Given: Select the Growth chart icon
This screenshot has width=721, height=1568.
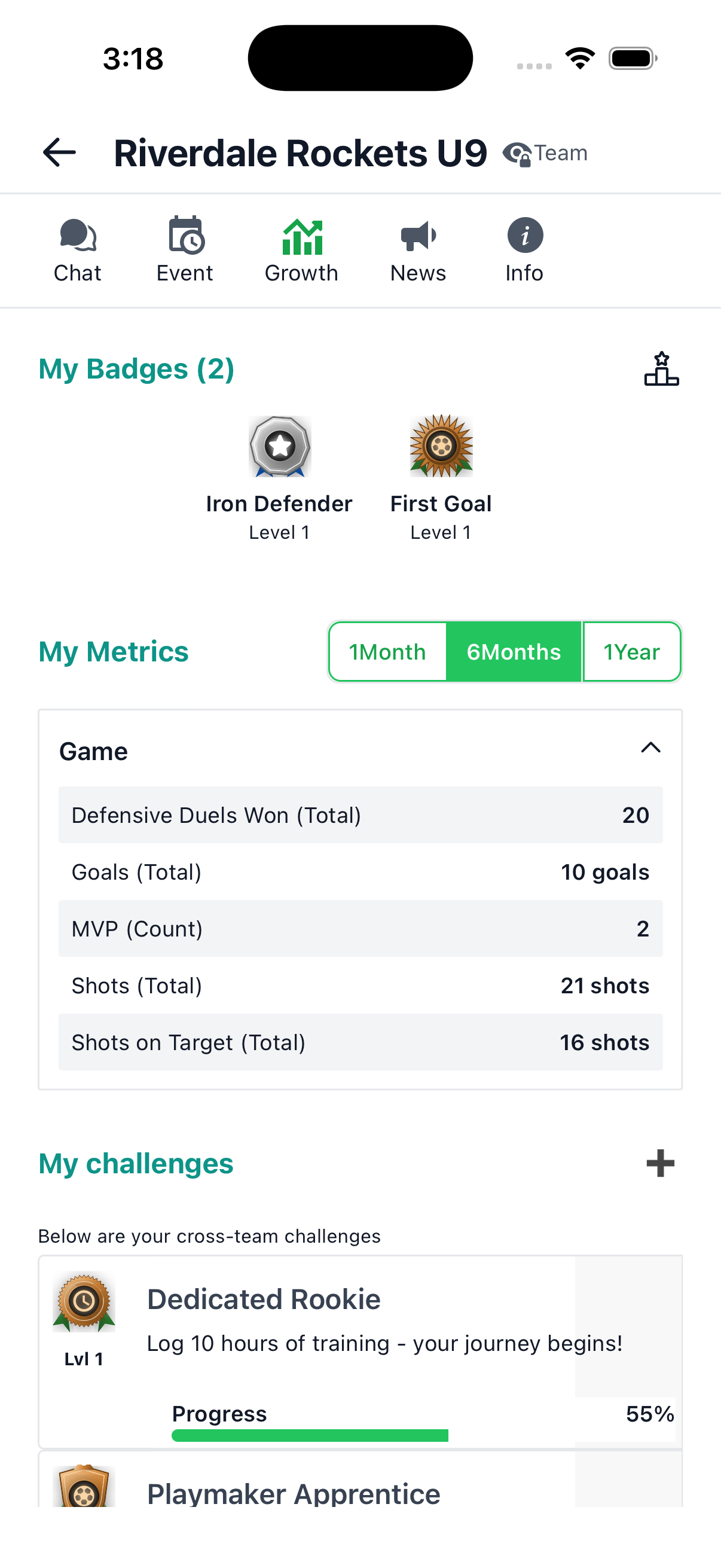Looking at the screenshot, I should 302,237.
